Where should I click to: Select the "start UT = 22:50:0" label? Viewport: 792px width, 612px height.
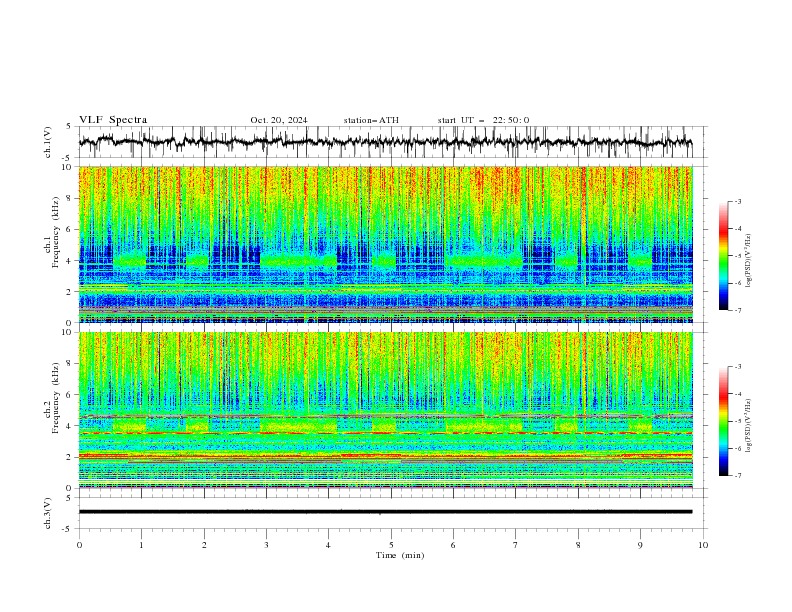[483, 120]
